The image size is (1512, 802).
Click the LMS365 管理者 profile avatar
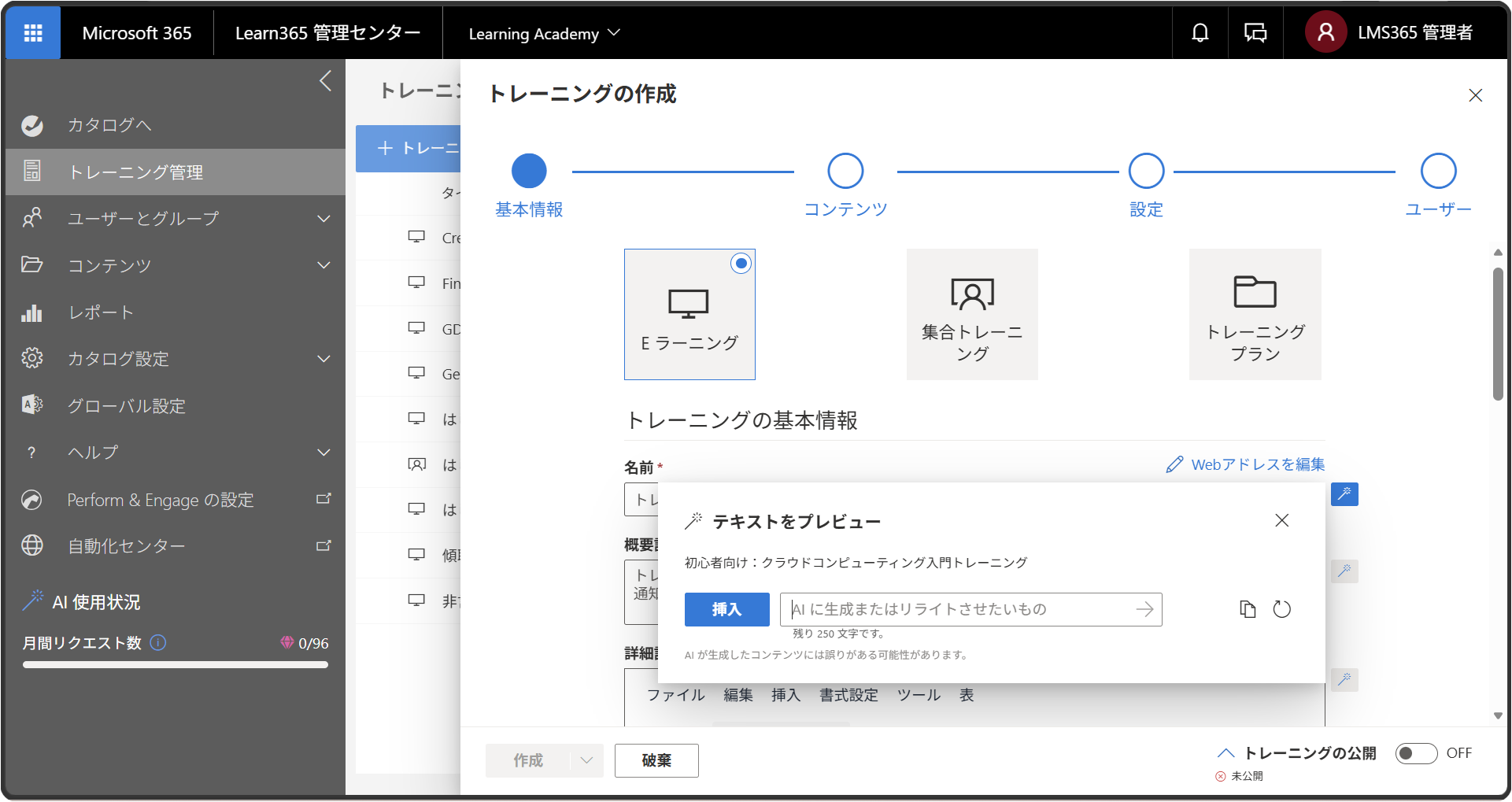tap(1326, 32)
